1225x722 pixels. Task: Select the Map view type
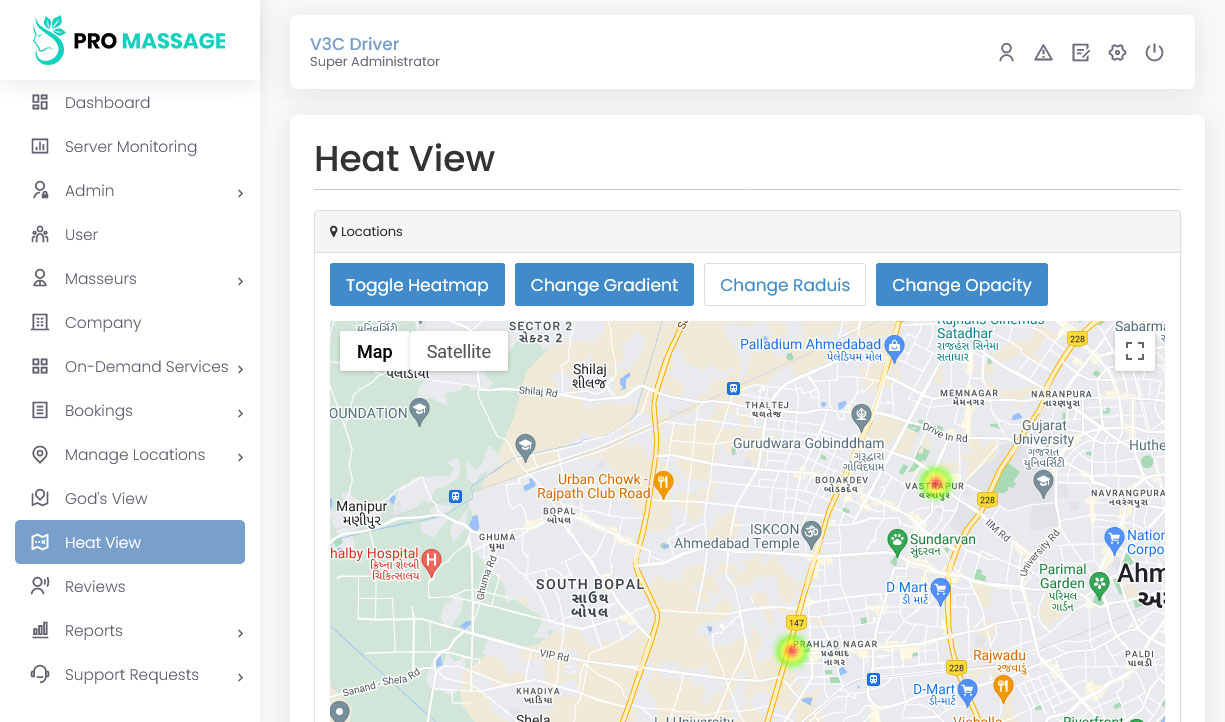375,351
